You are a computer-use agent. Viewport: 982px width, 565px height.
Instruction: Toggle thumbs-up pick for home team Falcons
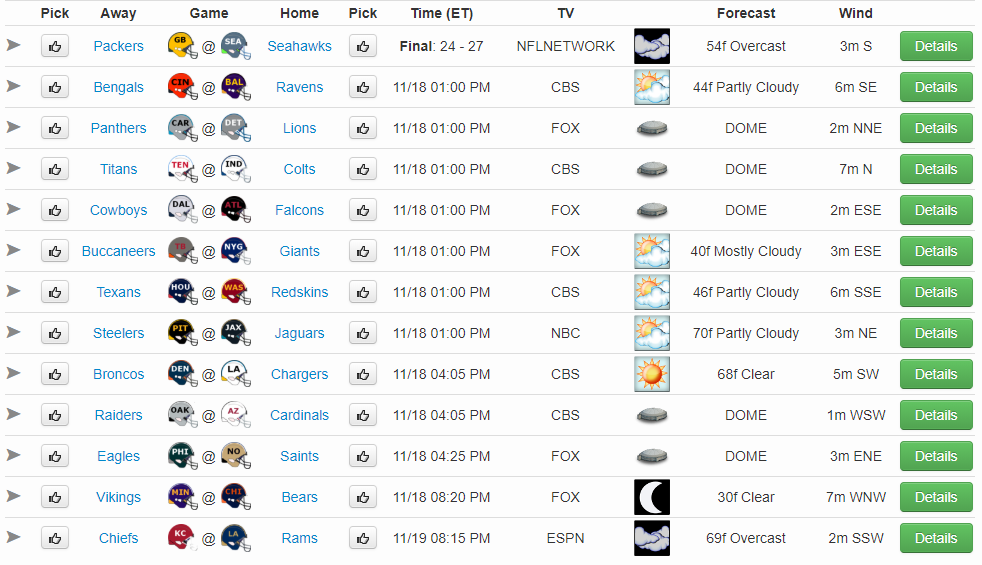[x=363, y=210]
